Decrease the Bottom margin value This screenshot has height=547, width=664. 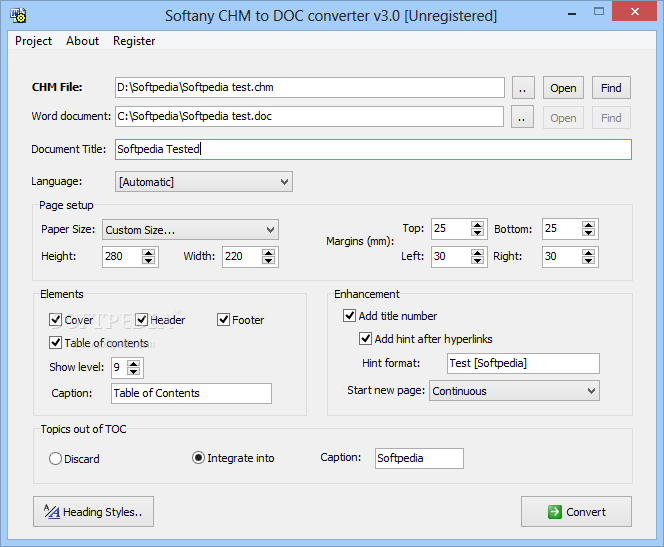588,232
